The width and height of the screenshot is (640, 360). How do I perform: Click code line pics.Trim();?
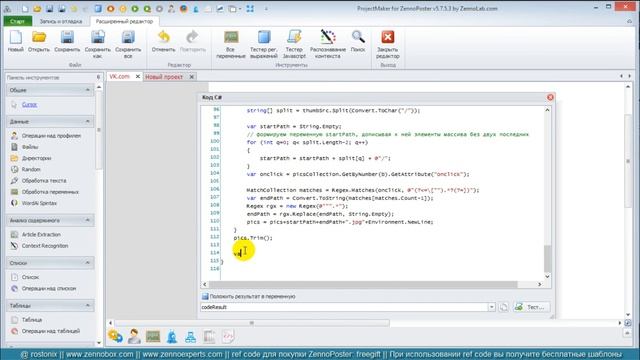click(253, 238)
